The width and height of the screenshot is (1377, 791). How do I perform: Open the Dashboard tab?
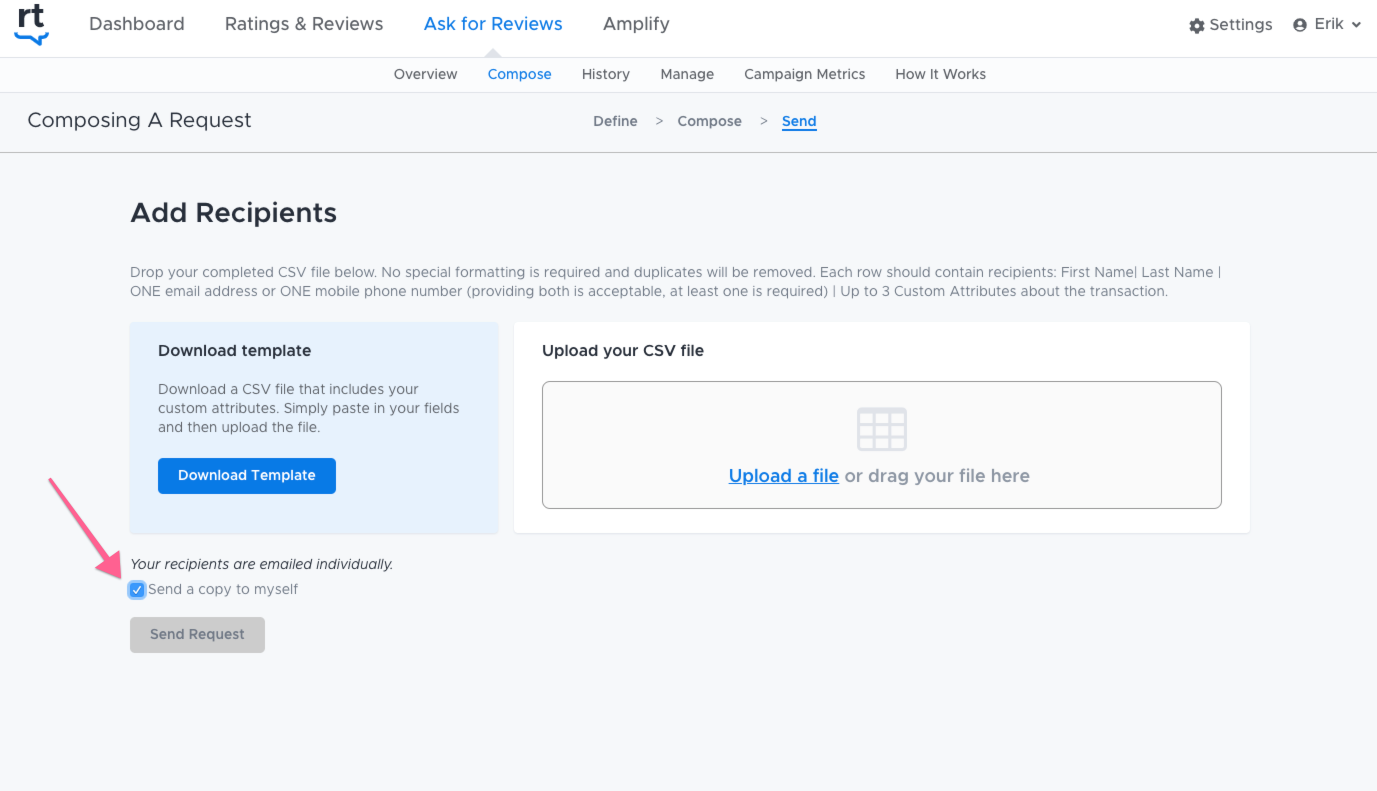pos(137,24)
